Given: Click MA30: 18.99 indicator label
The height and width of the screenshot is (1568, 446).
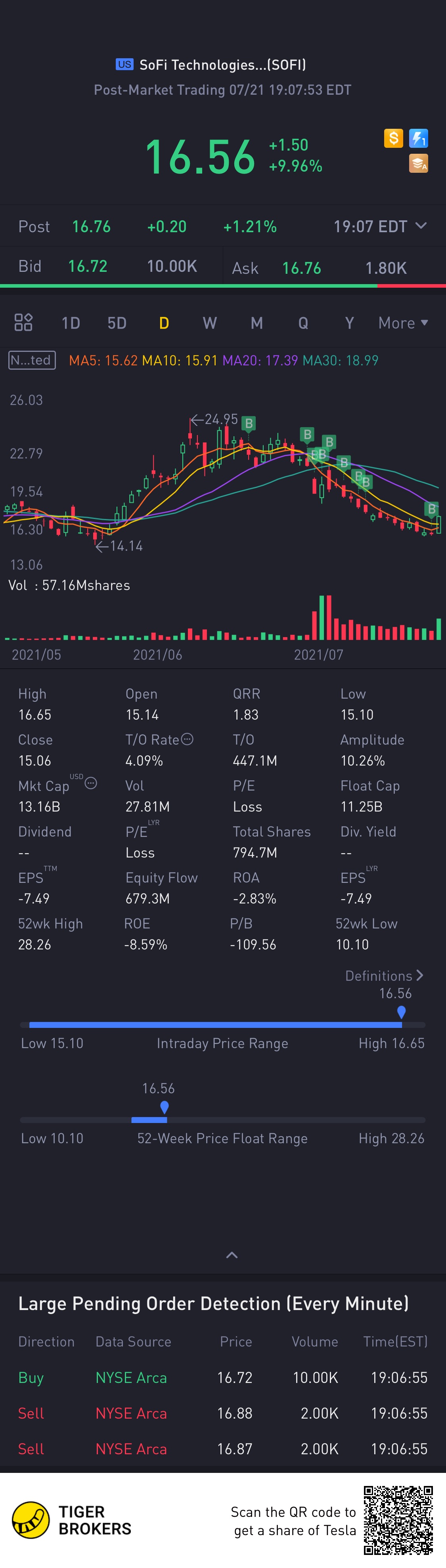Looking at the screenshot, I should pos(341,360).
